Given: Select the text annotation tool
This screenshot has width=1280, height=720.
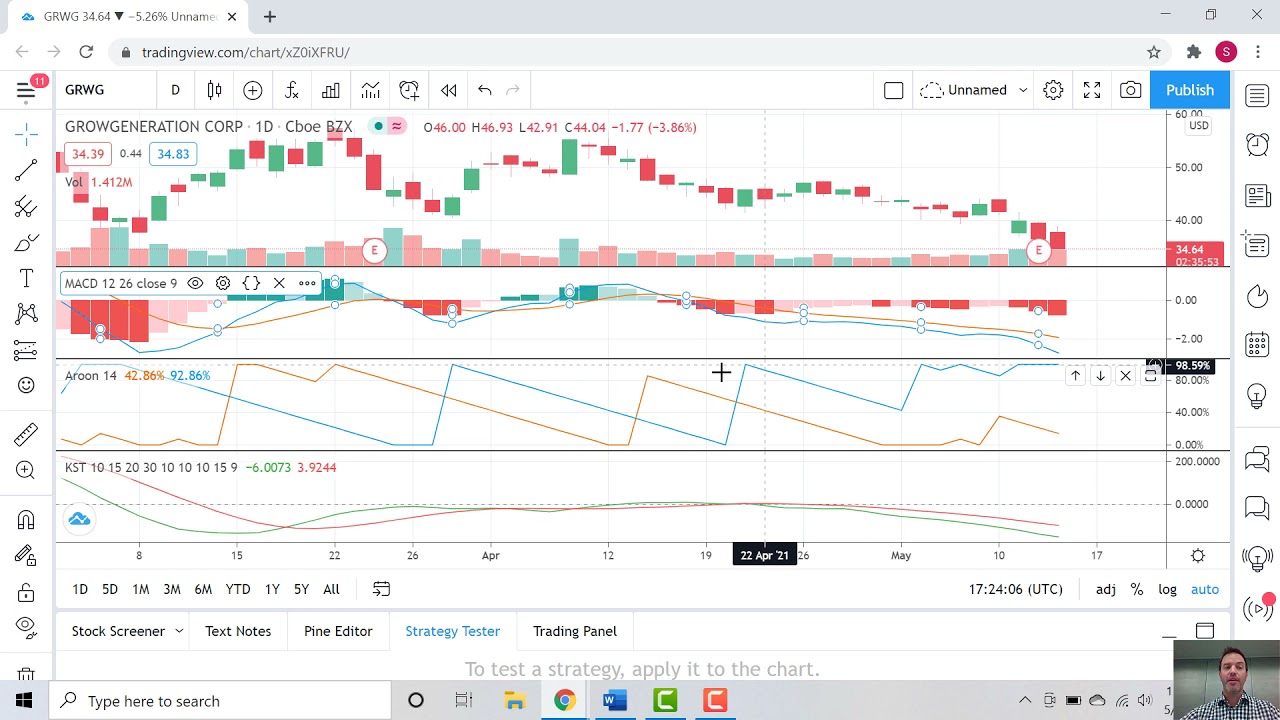Looking at the screenshot, I should [26, 279].
